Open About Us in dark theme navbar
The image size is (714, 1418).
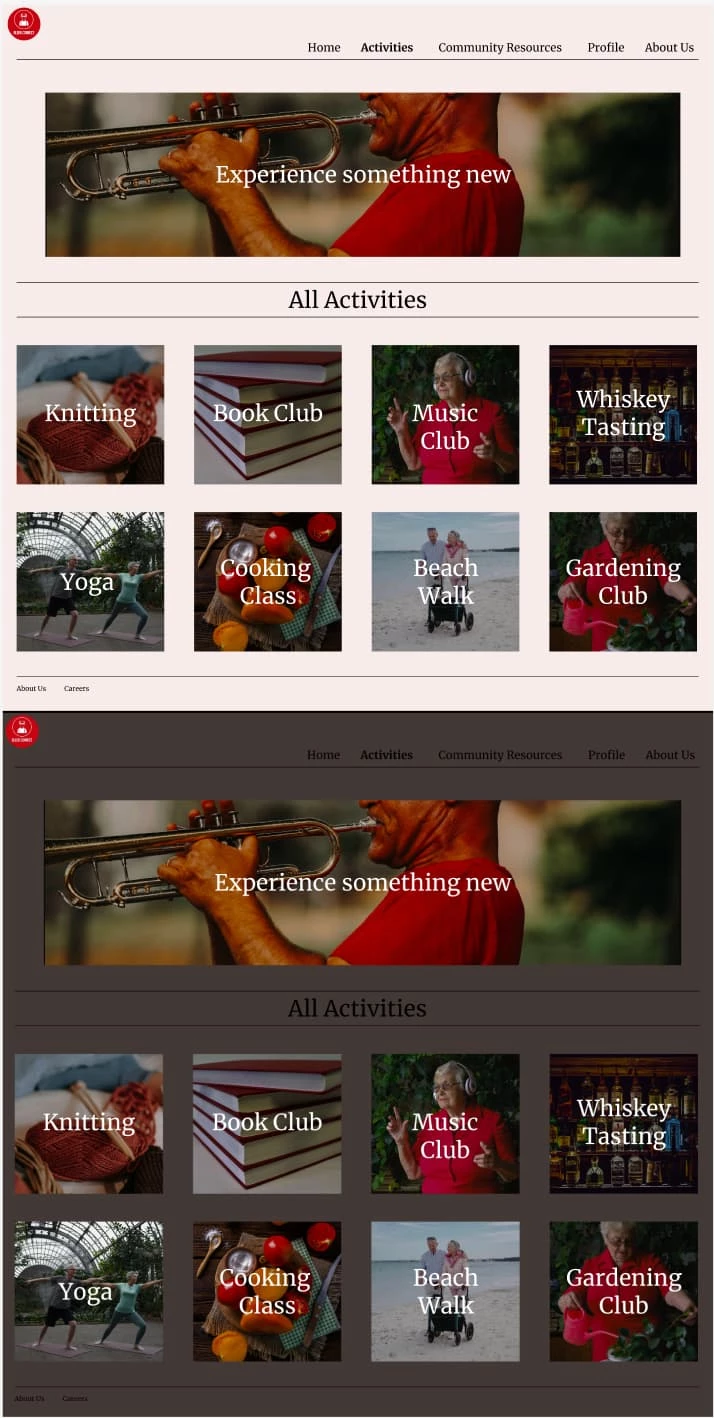click(670, 755)
